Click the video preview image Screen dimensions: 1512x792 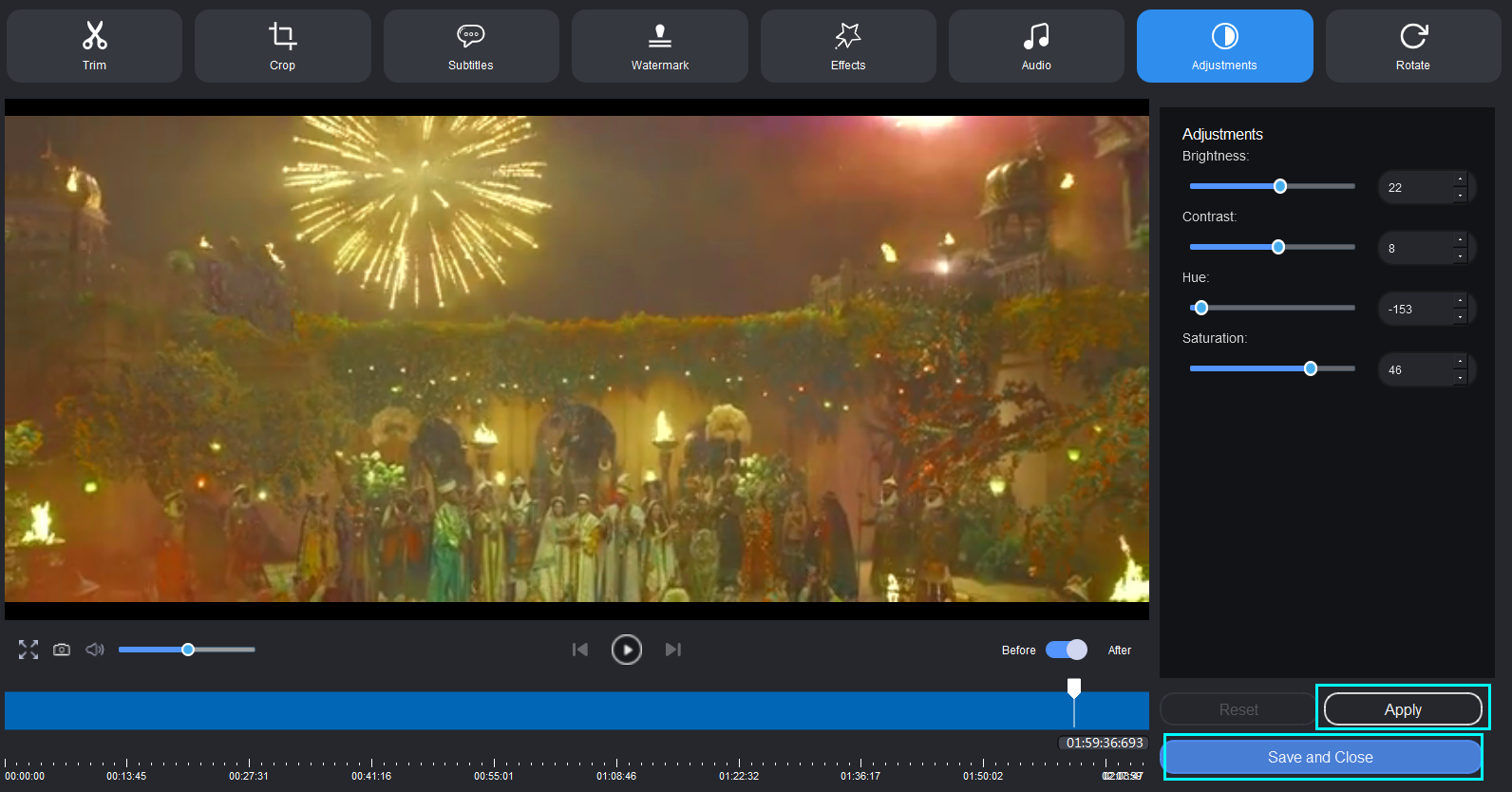576,359
